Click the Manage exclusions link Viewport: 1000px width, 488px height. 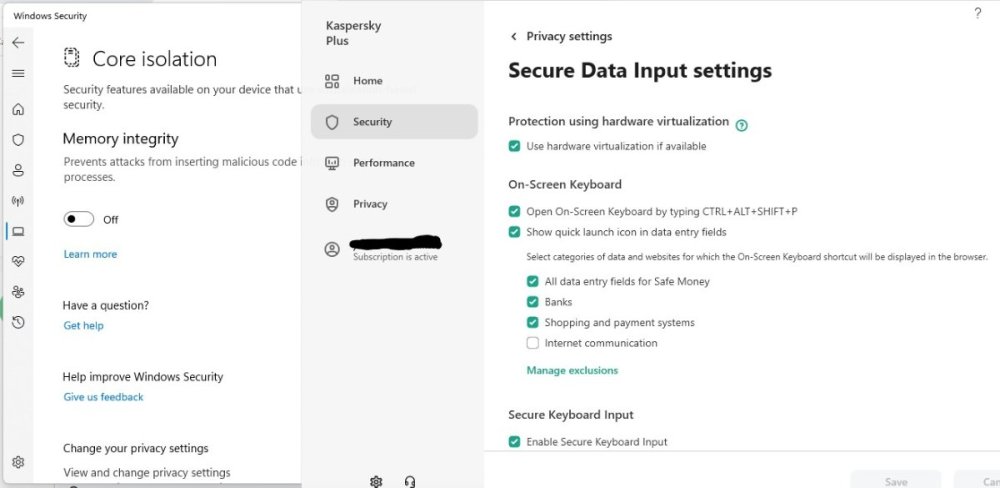click(572, 370)
